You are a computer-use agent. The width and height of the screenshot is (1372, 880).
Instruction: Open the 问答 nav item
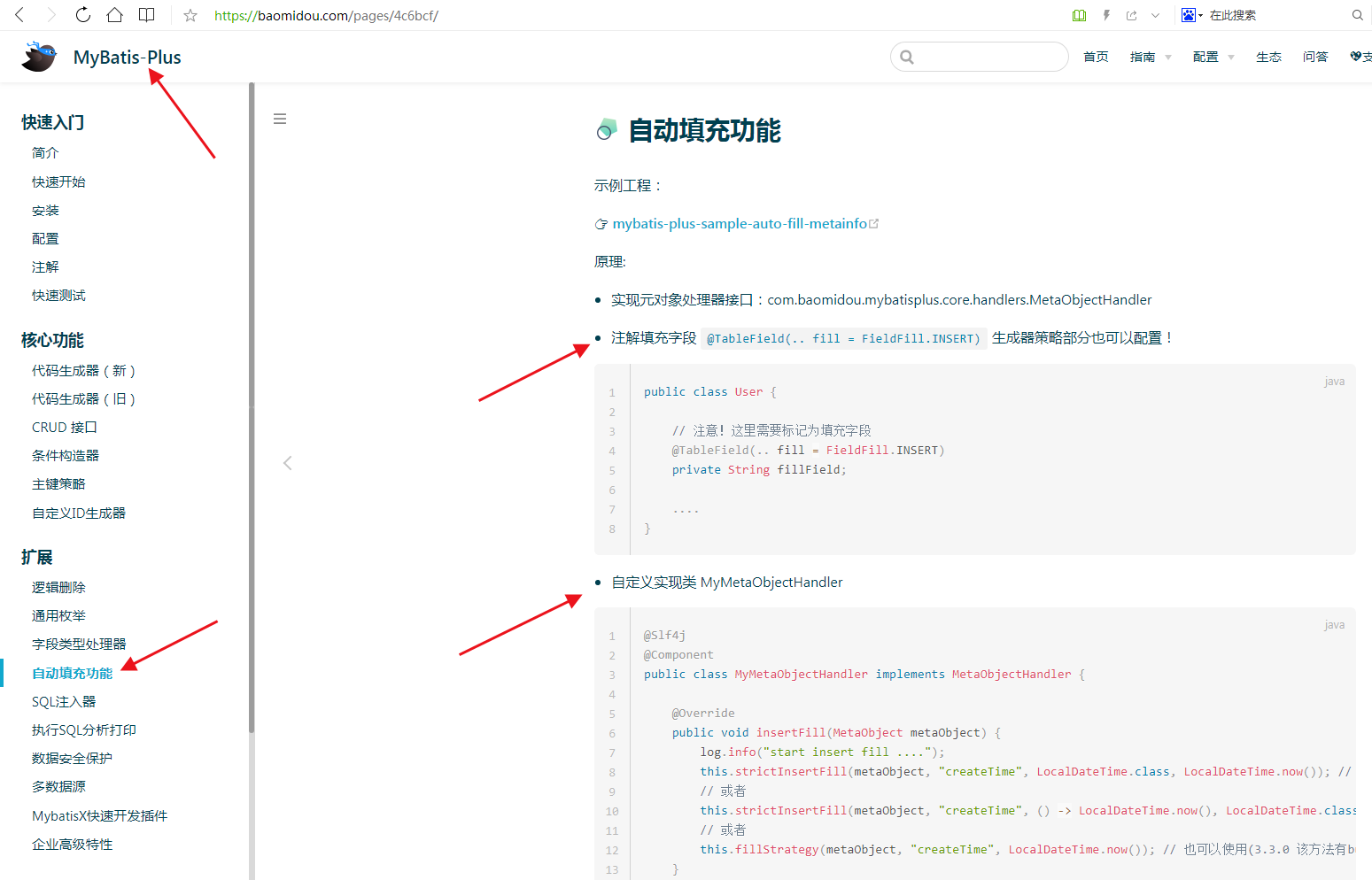(x=1315, y=57)
